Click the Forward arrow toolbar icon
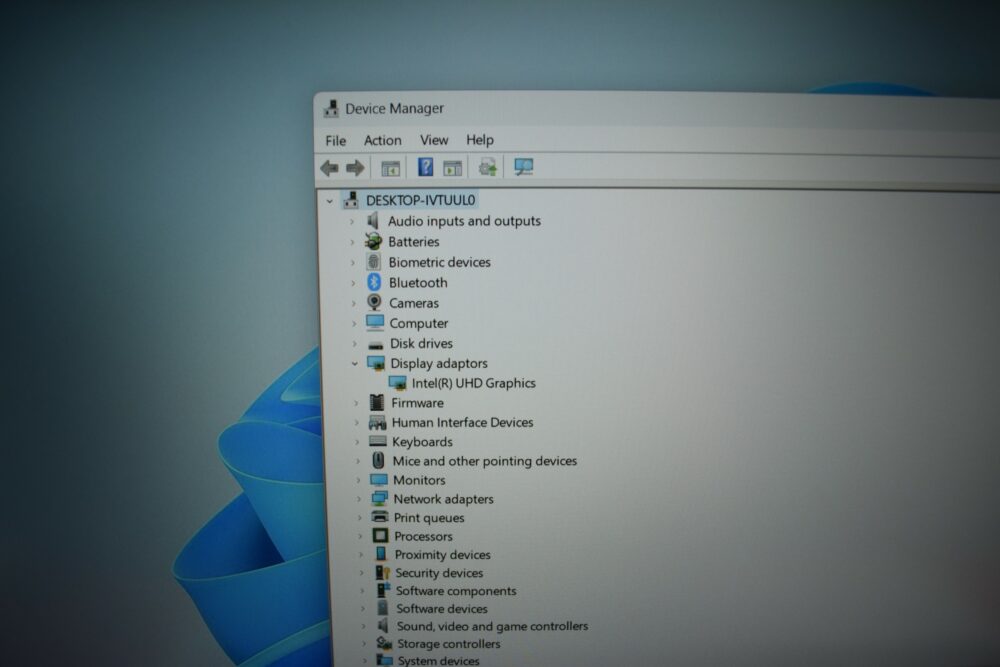This screenshot has width=1000, height=667. coord(355,168)
